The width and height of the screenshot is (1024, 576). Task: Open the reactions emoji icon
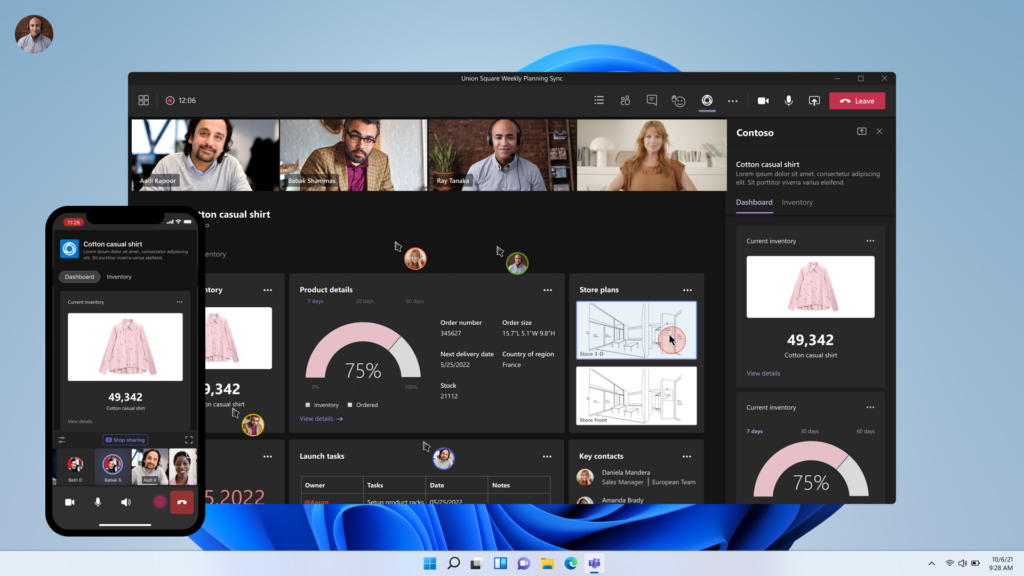pos(679,101)
